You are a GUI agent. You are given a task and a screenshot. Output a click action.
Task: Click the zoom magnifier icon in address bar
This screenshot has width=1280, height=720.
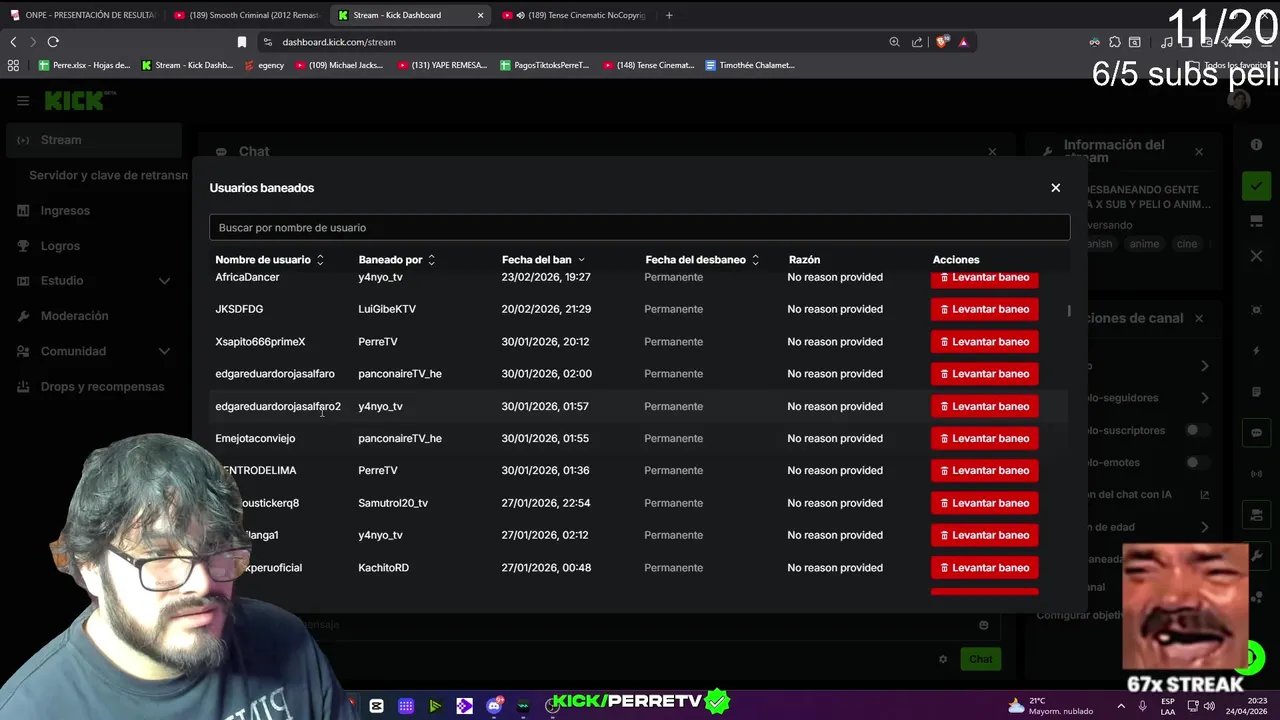894,42
